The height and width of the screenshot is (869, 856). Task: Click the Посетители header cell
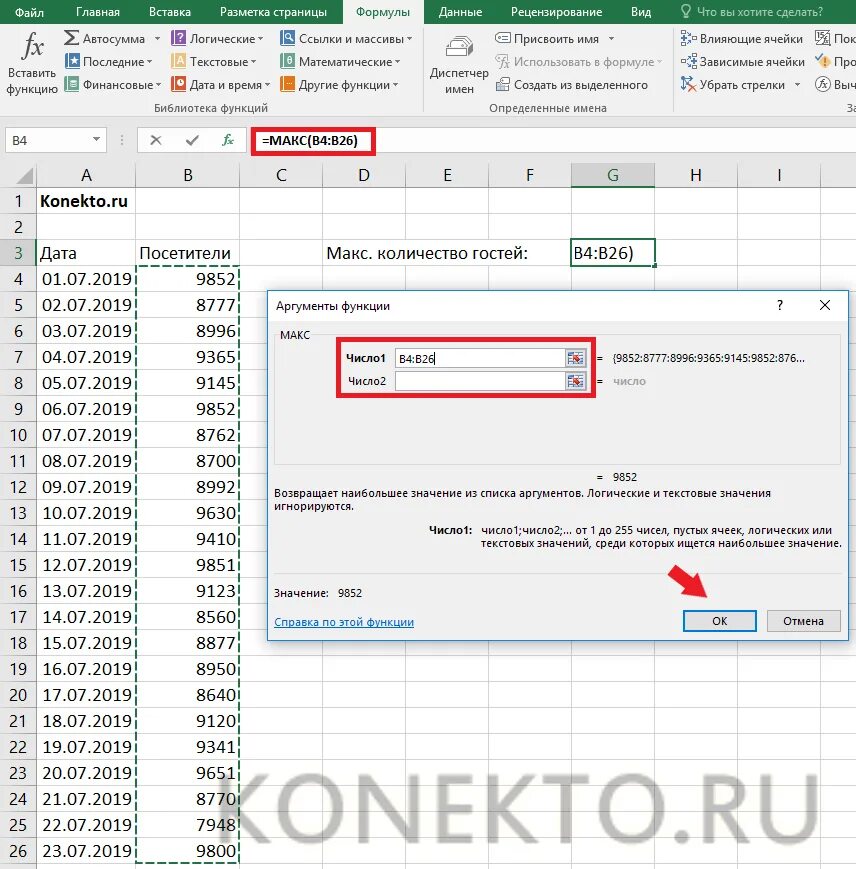coord(188,253)
